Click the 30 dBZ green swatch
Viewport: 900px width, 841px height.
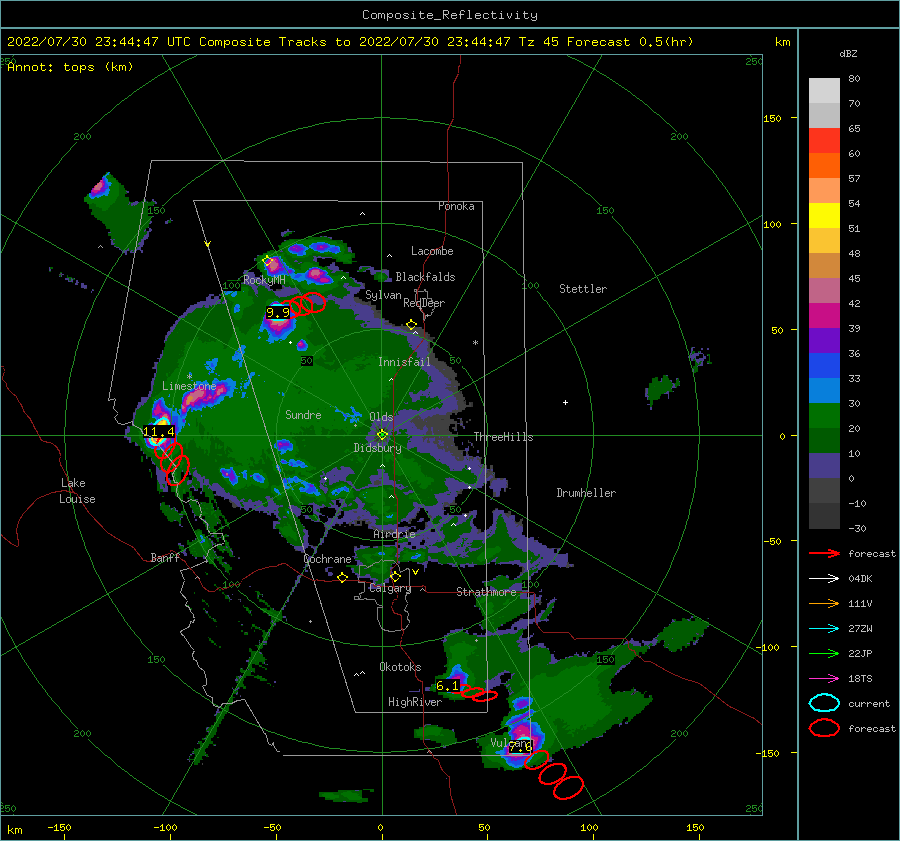tap(824, 416)
